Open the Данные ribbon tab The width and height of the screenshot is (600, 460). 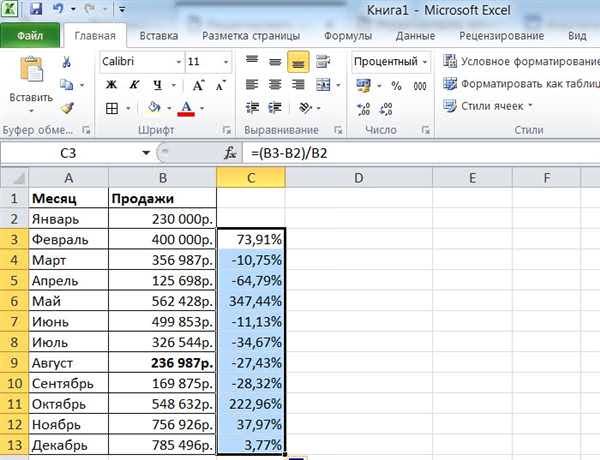(415, 36)
